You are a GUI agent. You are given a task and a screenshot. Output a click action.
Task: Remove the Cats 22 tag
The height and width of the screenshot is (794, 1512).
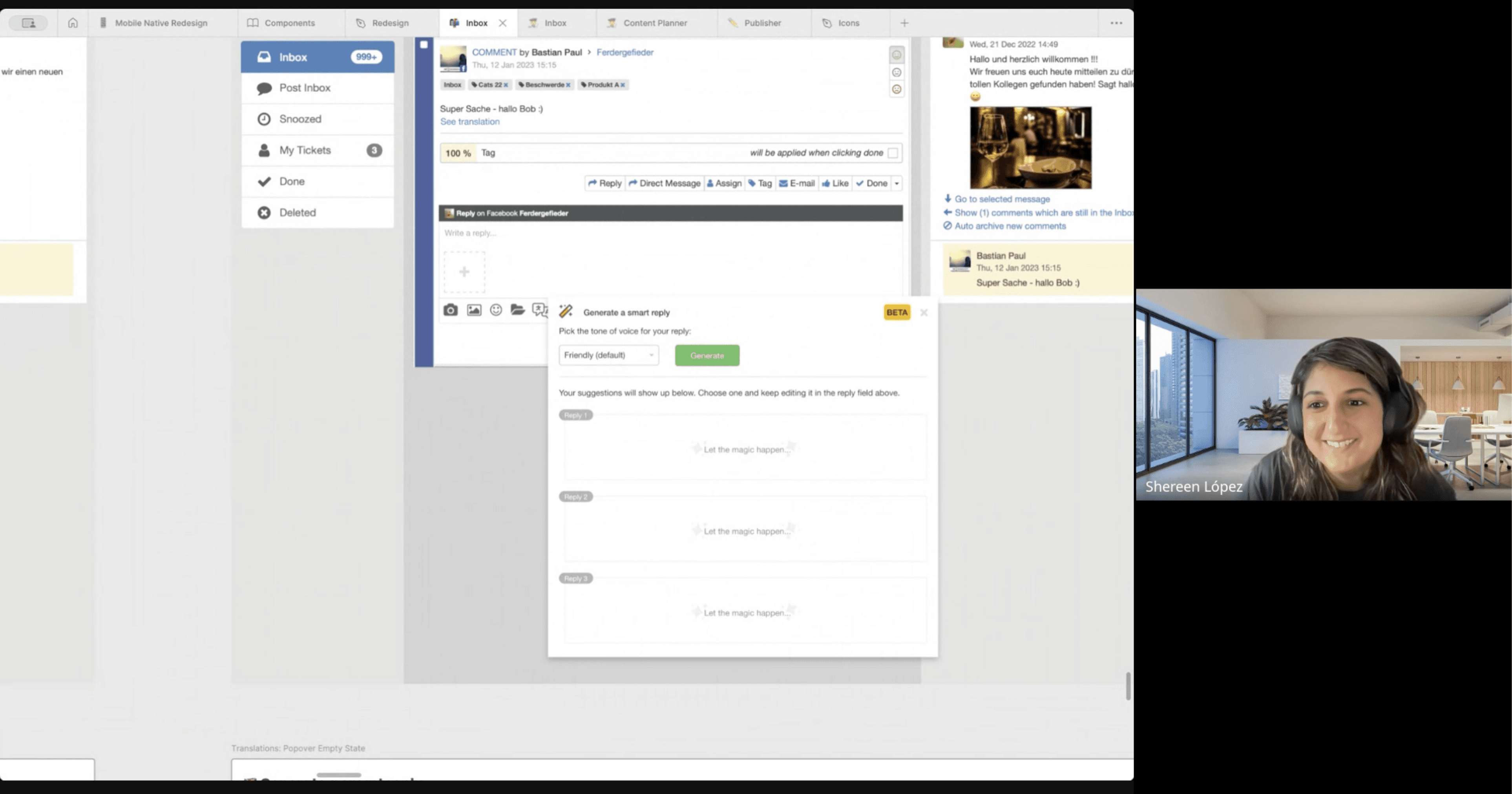[x=505, y=85]
